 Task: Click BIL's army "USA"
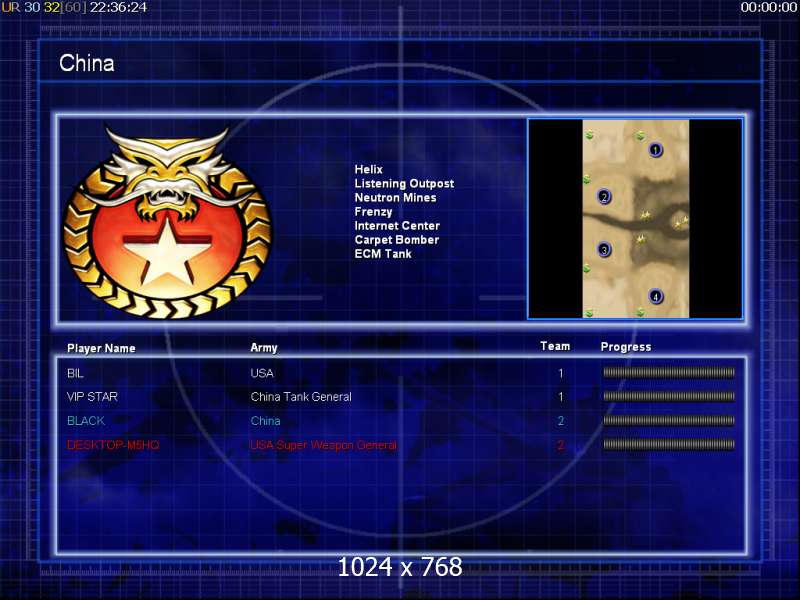(x=262, y=373)
